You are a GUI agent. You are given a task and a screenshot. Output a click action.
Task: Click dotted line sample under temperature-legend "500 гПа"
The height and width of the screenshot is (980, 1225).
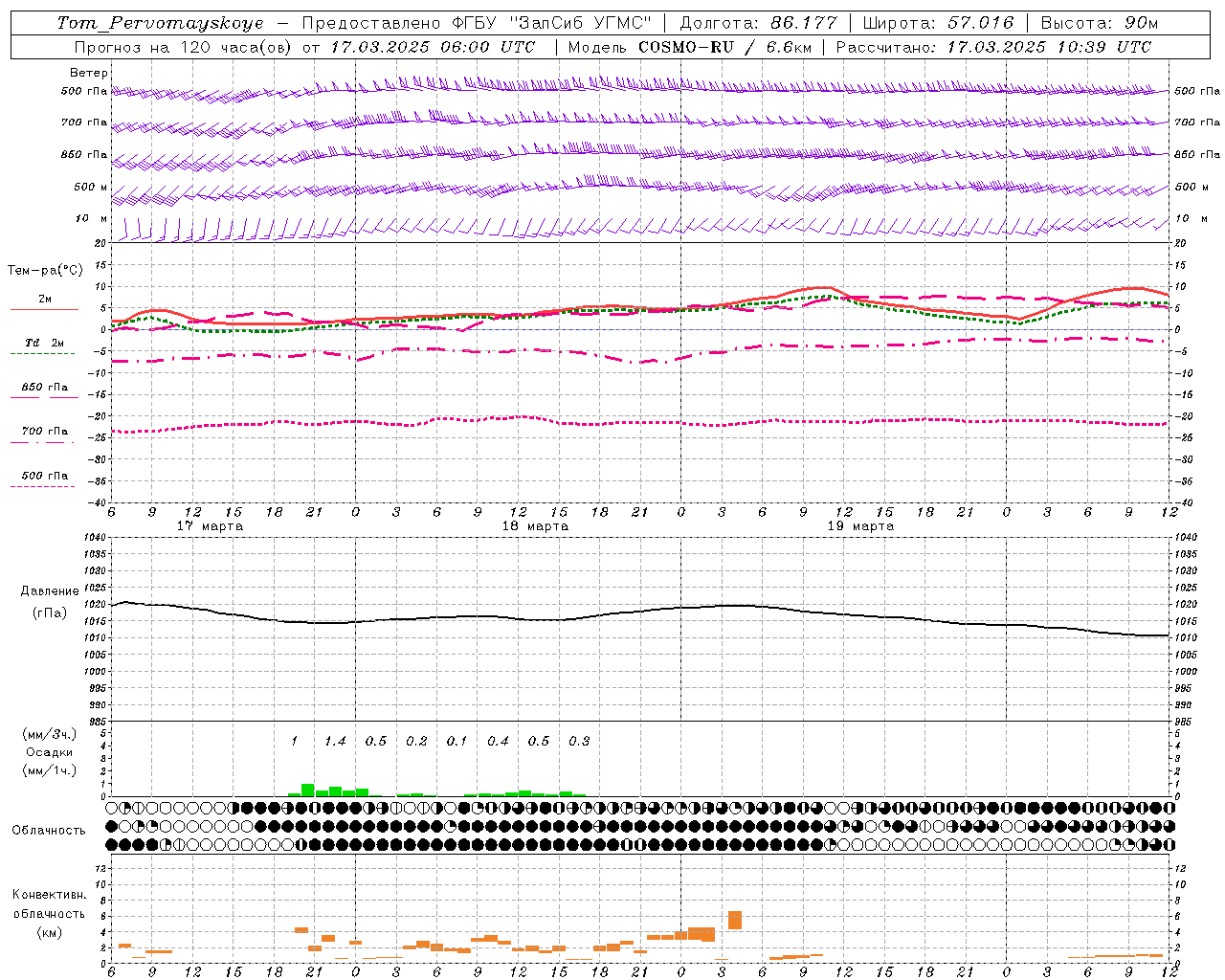42,486
